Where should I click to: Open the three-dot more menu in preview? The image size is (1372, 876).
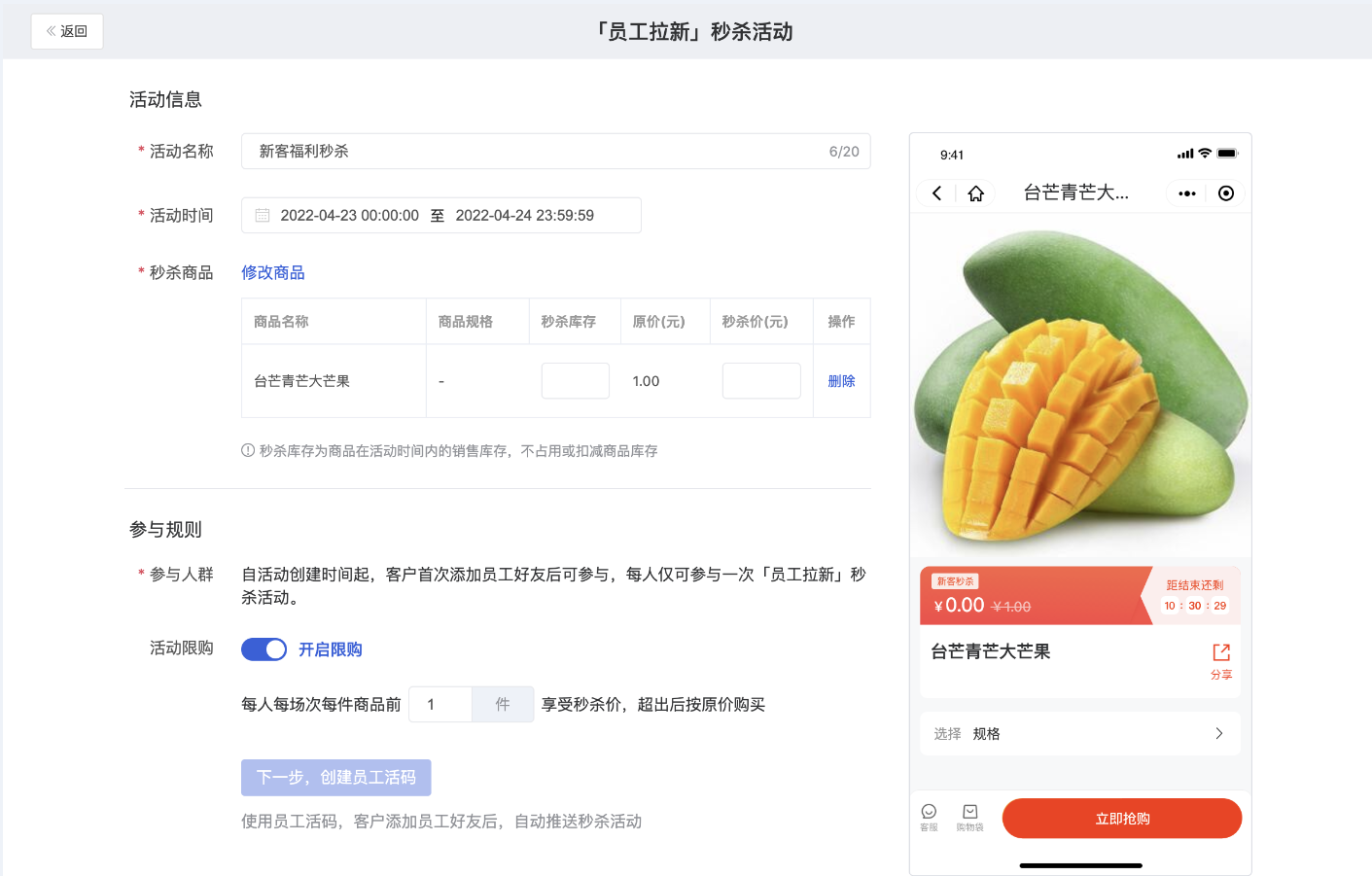point(1187,193)
